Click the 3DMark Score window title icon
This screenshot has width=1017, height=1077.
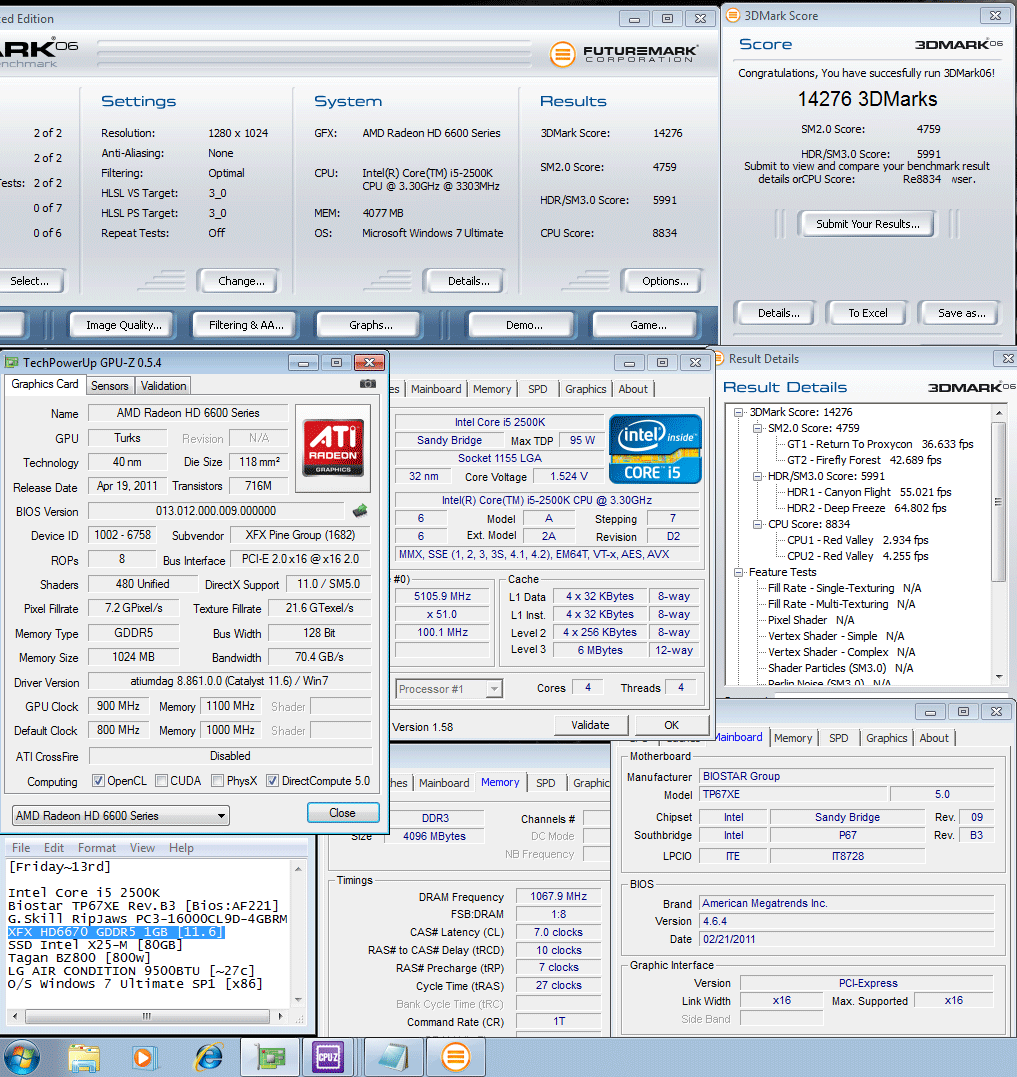(x=733, y=15)
